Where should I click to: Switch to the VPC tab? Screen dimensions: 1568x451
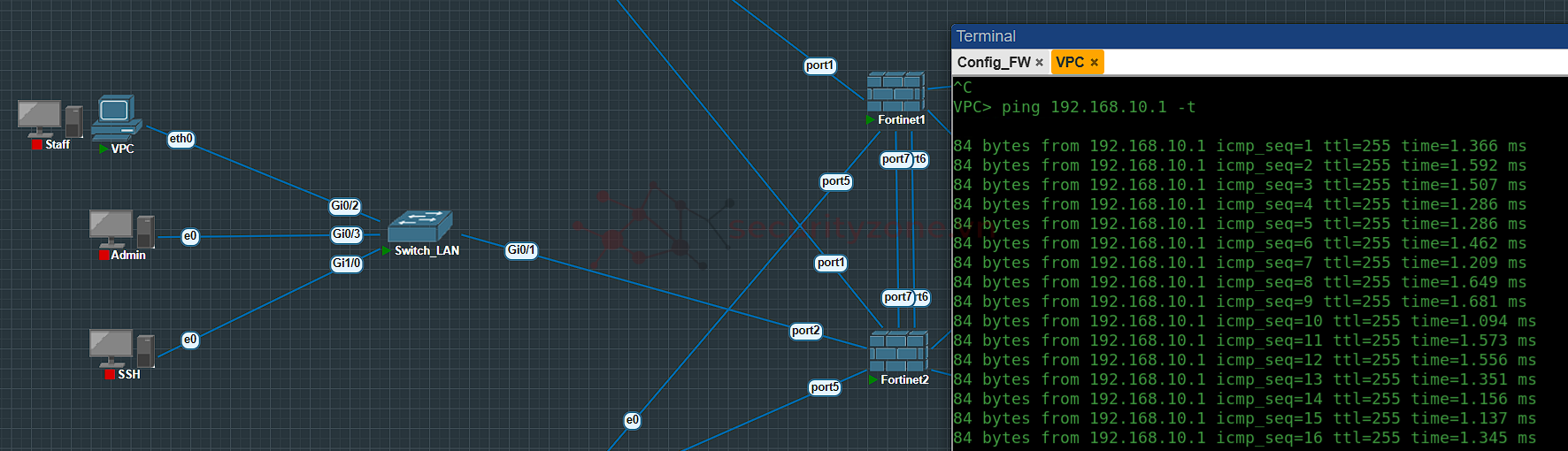tap(1070, 62)
